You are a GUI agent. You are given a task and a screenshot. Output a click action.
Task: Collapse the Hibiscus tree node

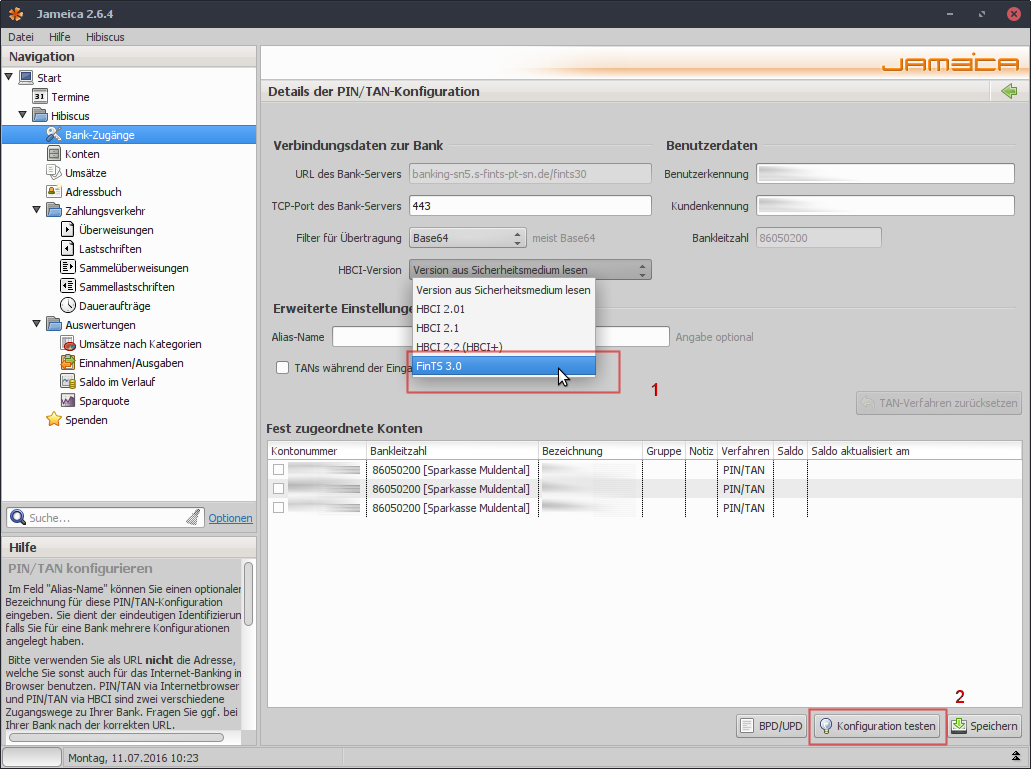coord(22,115)
